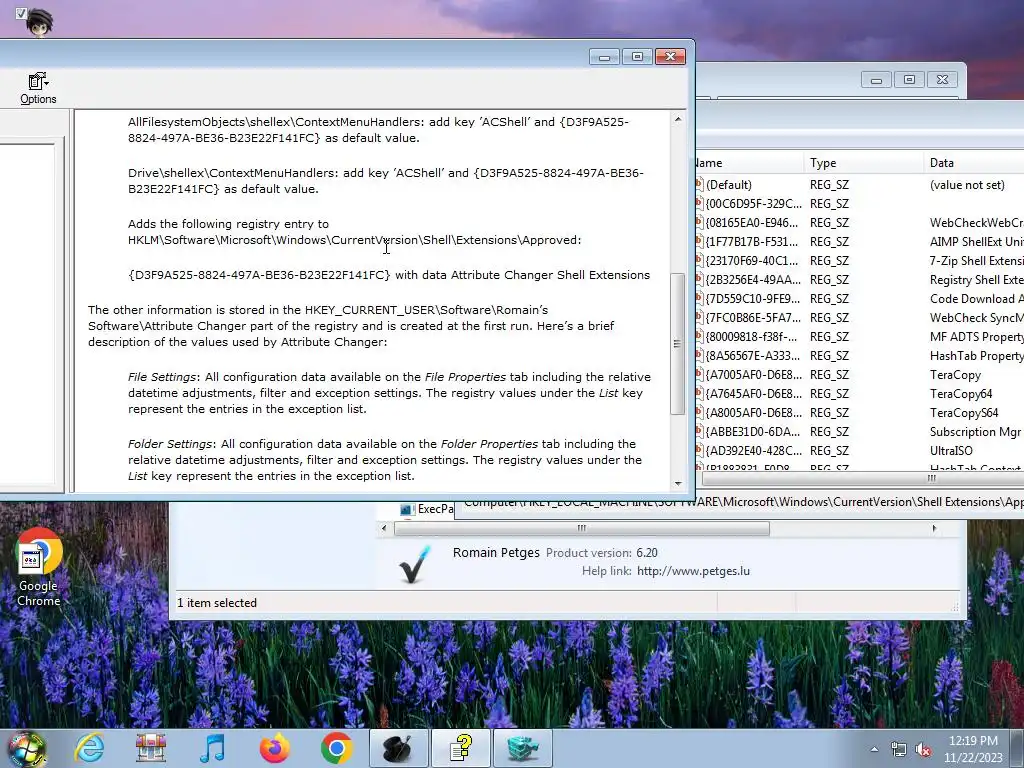The image size is (1024, 768).
Task: Click the market stall icon in the taskbar
Action: [151, 748]
